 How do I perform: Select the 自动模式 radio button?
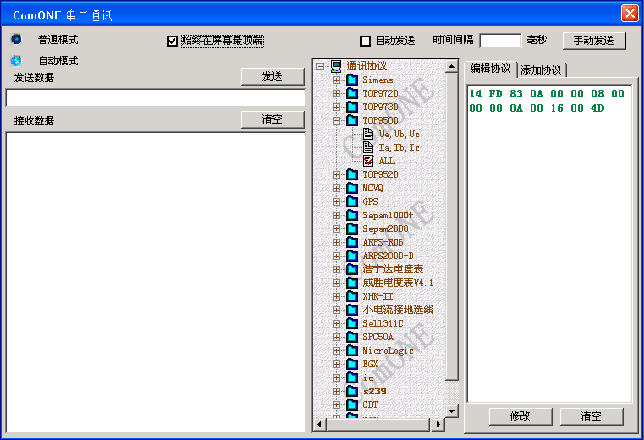pos(16,60)
